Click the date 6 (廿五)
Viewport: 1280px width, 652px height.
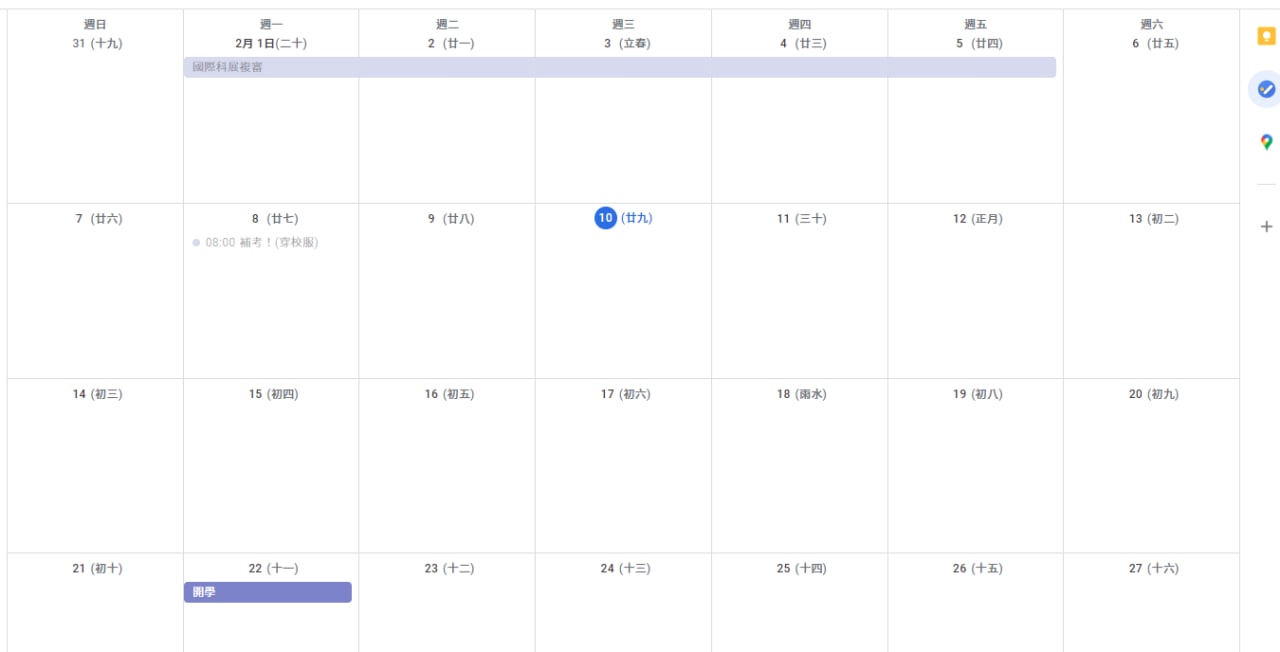pos(1153,43)
